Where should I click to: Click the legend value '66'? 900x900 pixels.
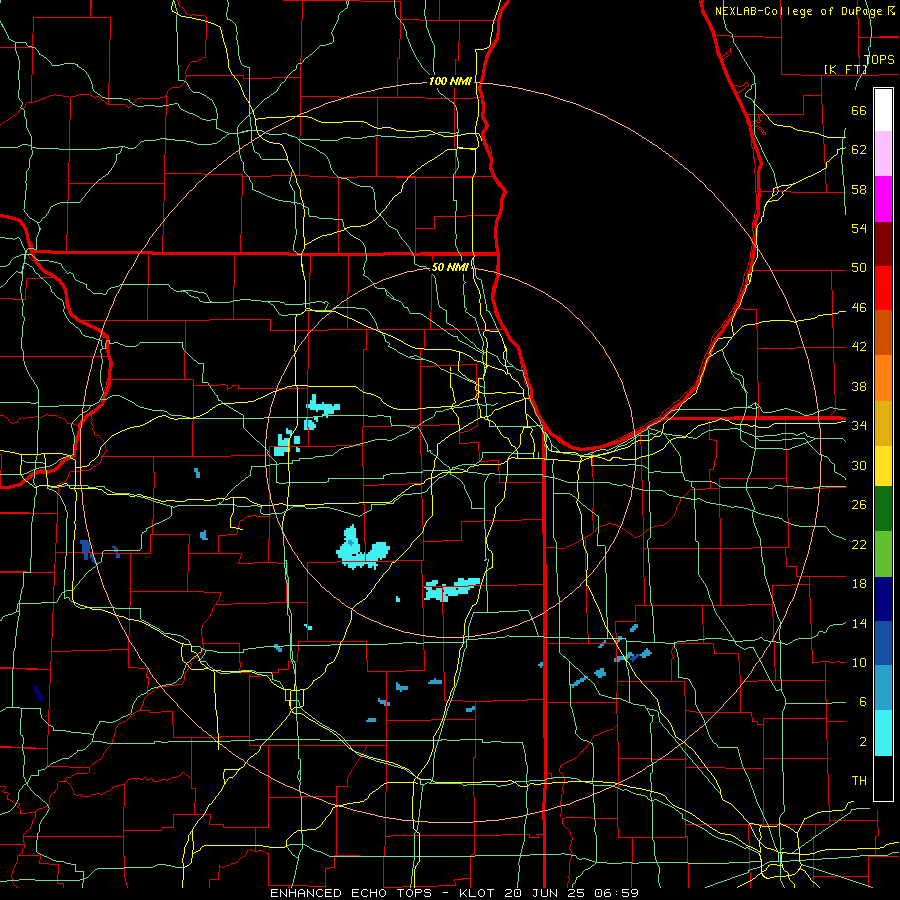[x=859, y=111]
